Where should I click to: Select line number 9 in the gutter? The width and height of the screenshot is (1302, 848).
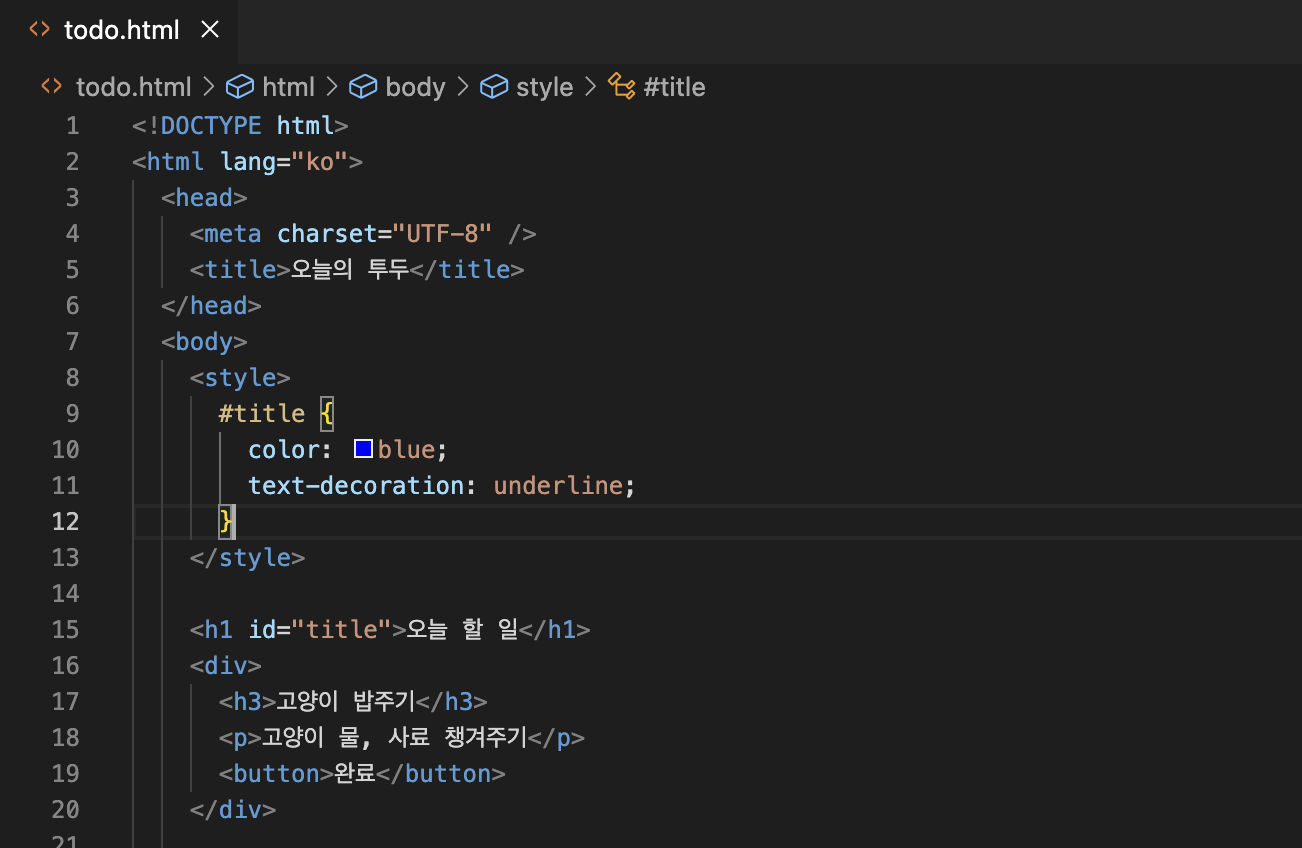pyautogui.click(x=71, y=414)
